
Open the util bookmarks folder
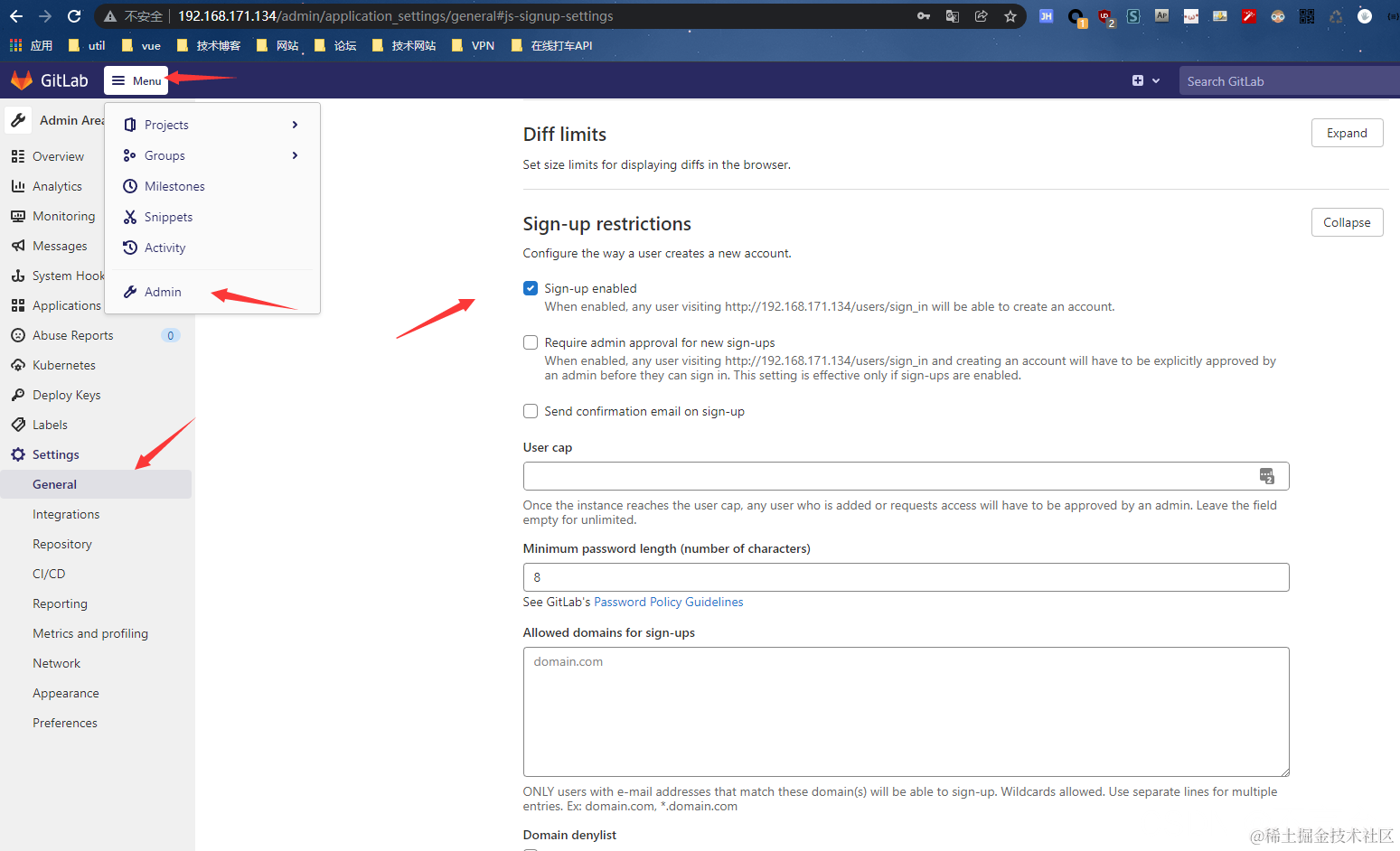[87, 45]
